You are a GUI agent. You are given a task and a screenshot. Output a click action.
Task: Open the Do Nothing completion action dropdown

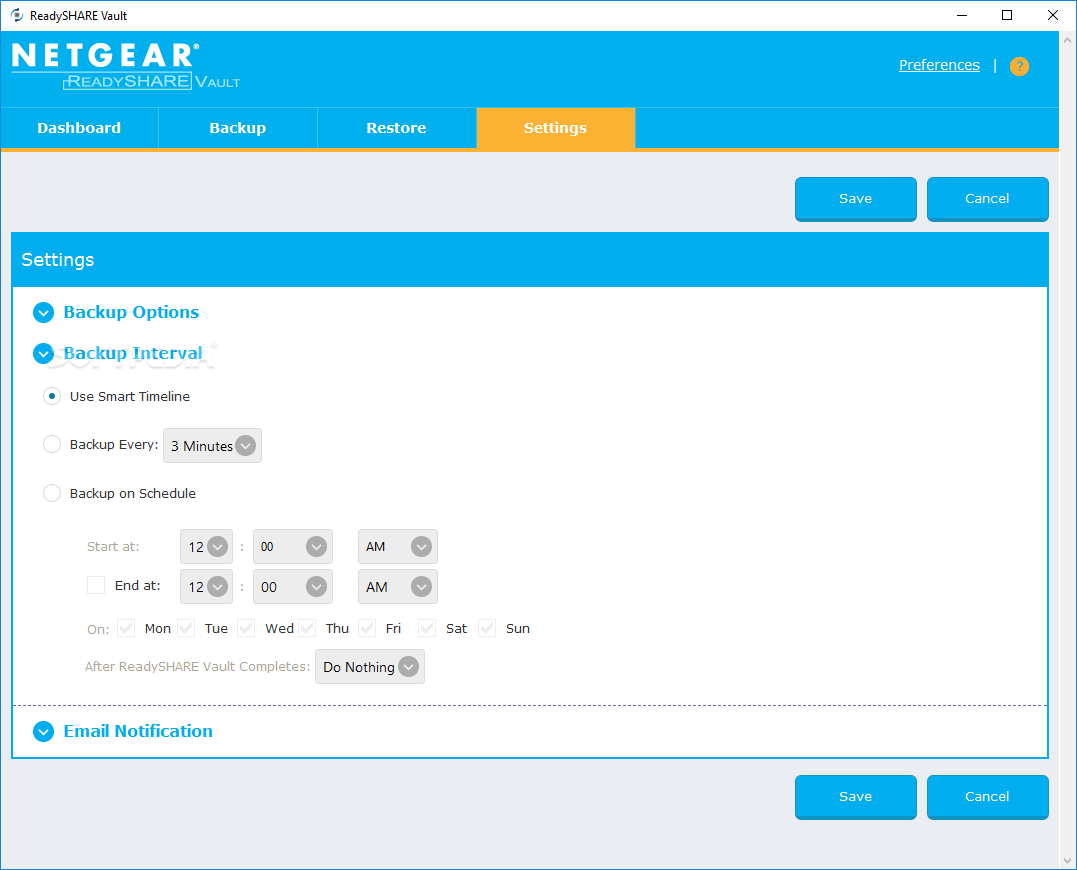pyautogui.click(x=370, y=667)
